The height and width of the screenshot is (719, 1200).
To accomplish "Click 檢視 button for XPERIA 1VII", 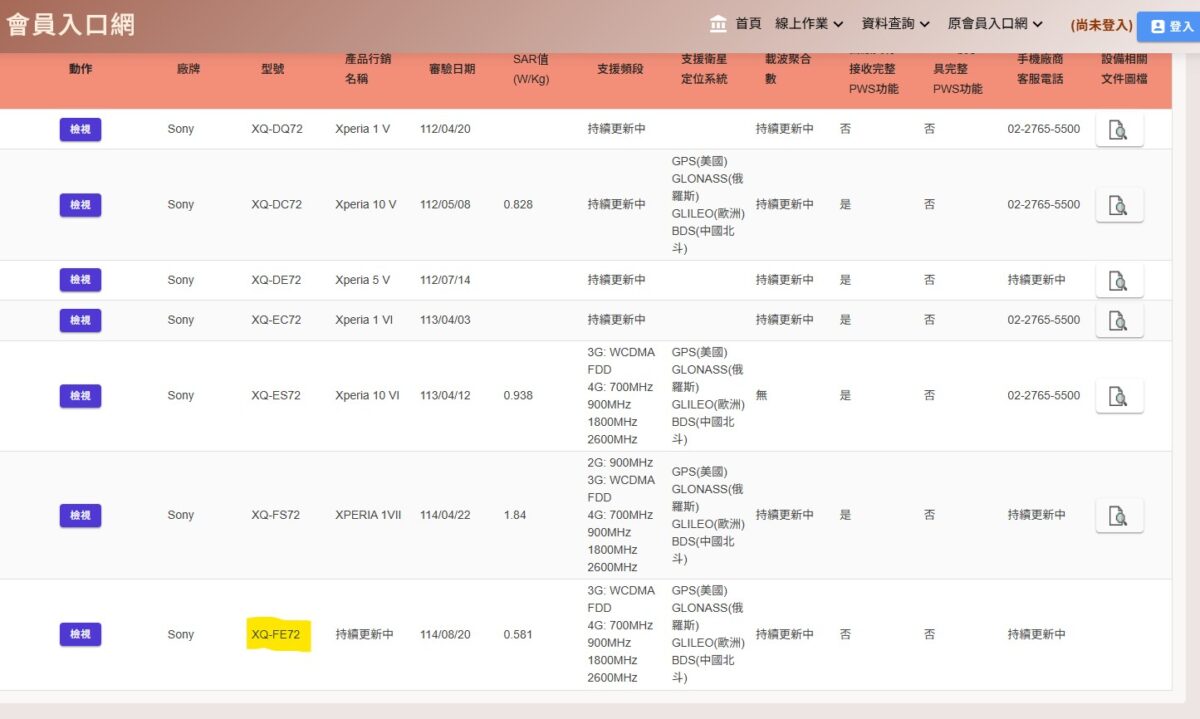I will click(80, 515).
